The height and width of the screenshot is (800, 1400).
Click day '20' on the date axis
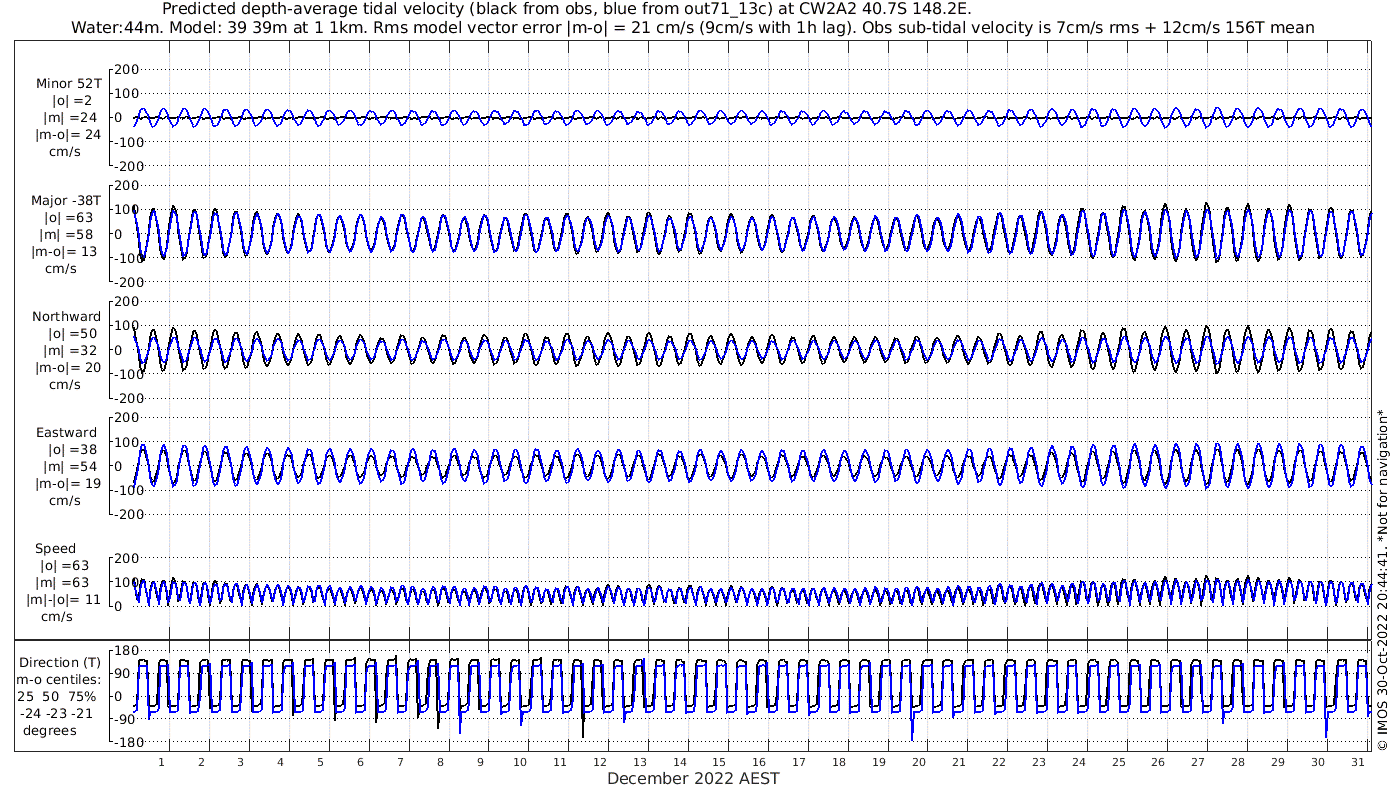tap(919, 762)
